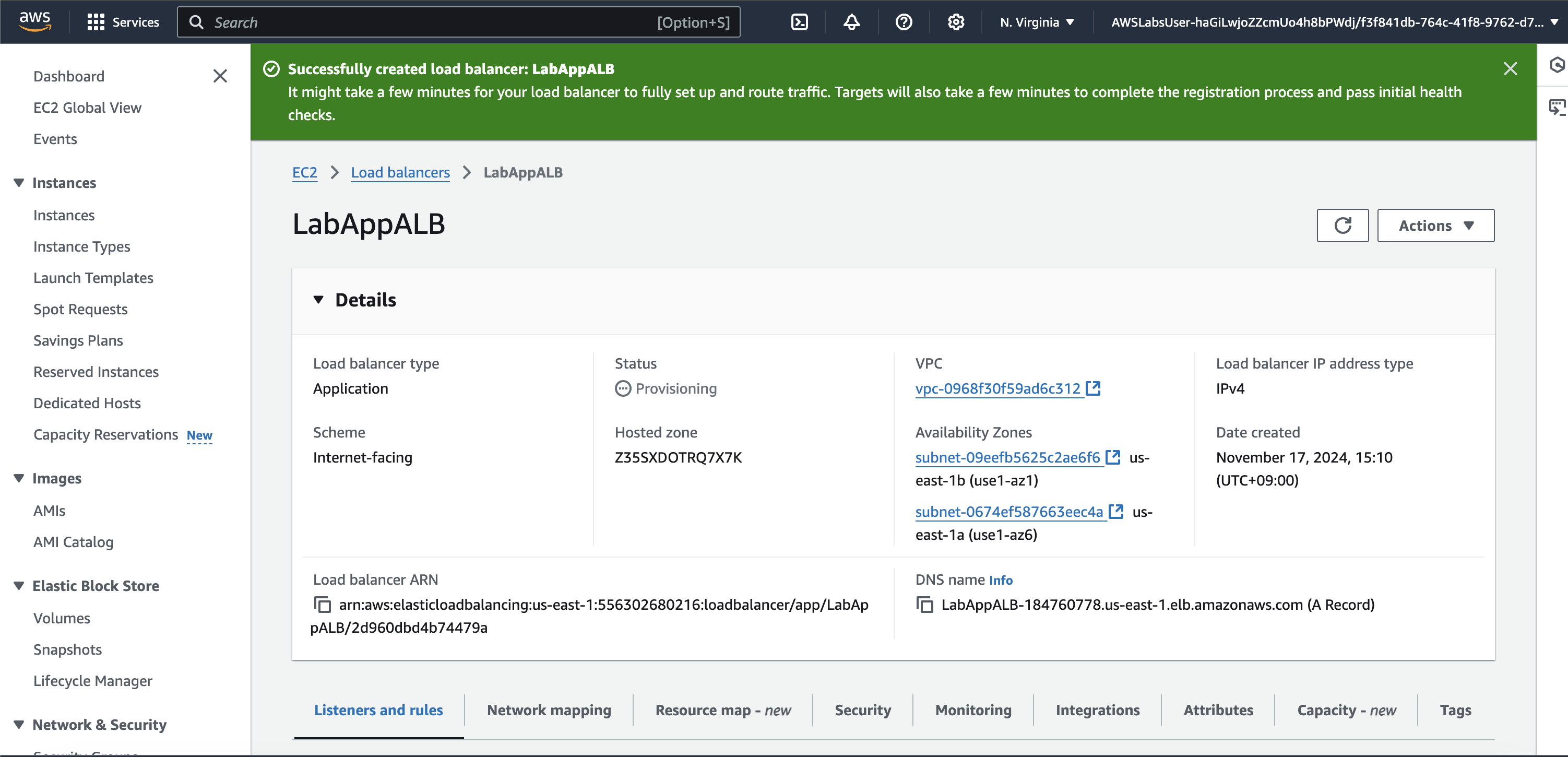Collapse the Elastic Block Store group
Image resolution: width=1568 pixels, height=757 pixels.
click(x=19, y=585)
